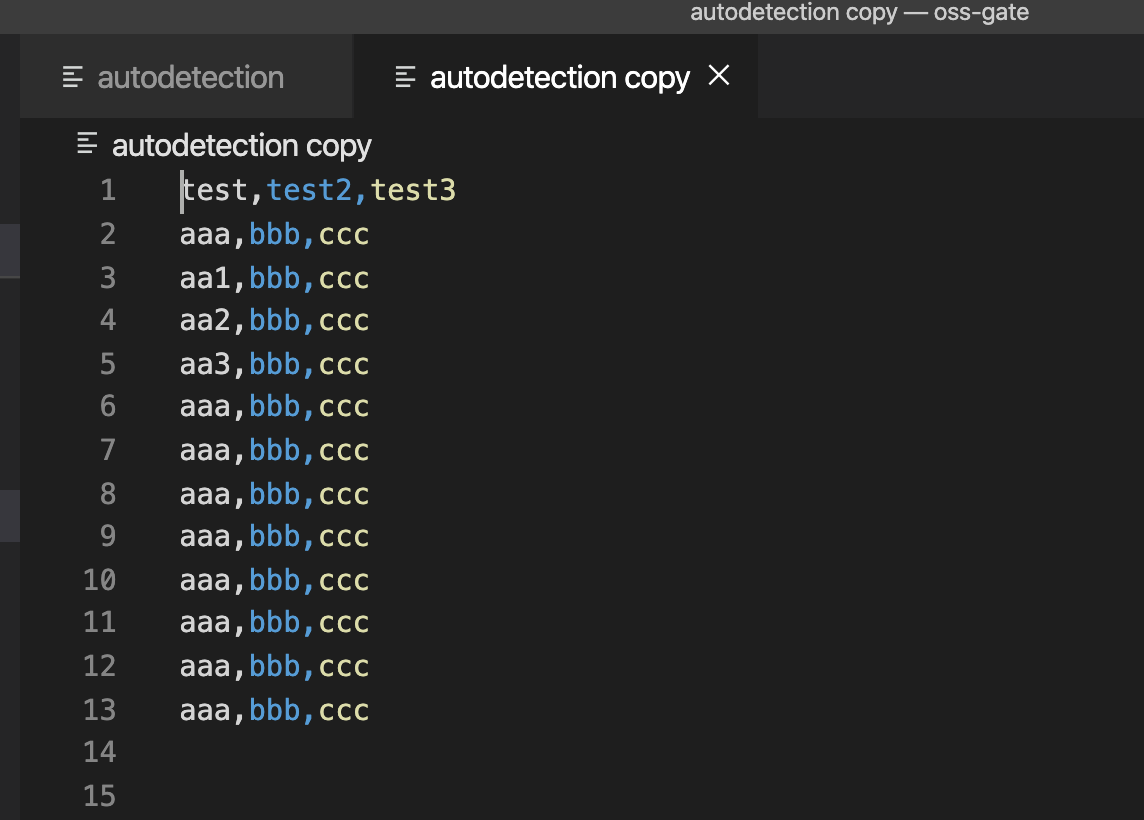The width and height of the screenshot is (1144, 820).
Task: Click the file icon on the autodetection tab
Action: tap(71, 76)
